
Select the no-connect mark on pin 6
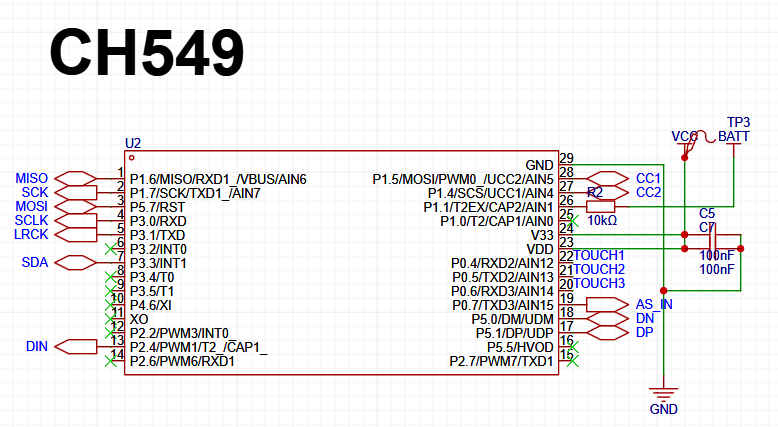111,249
